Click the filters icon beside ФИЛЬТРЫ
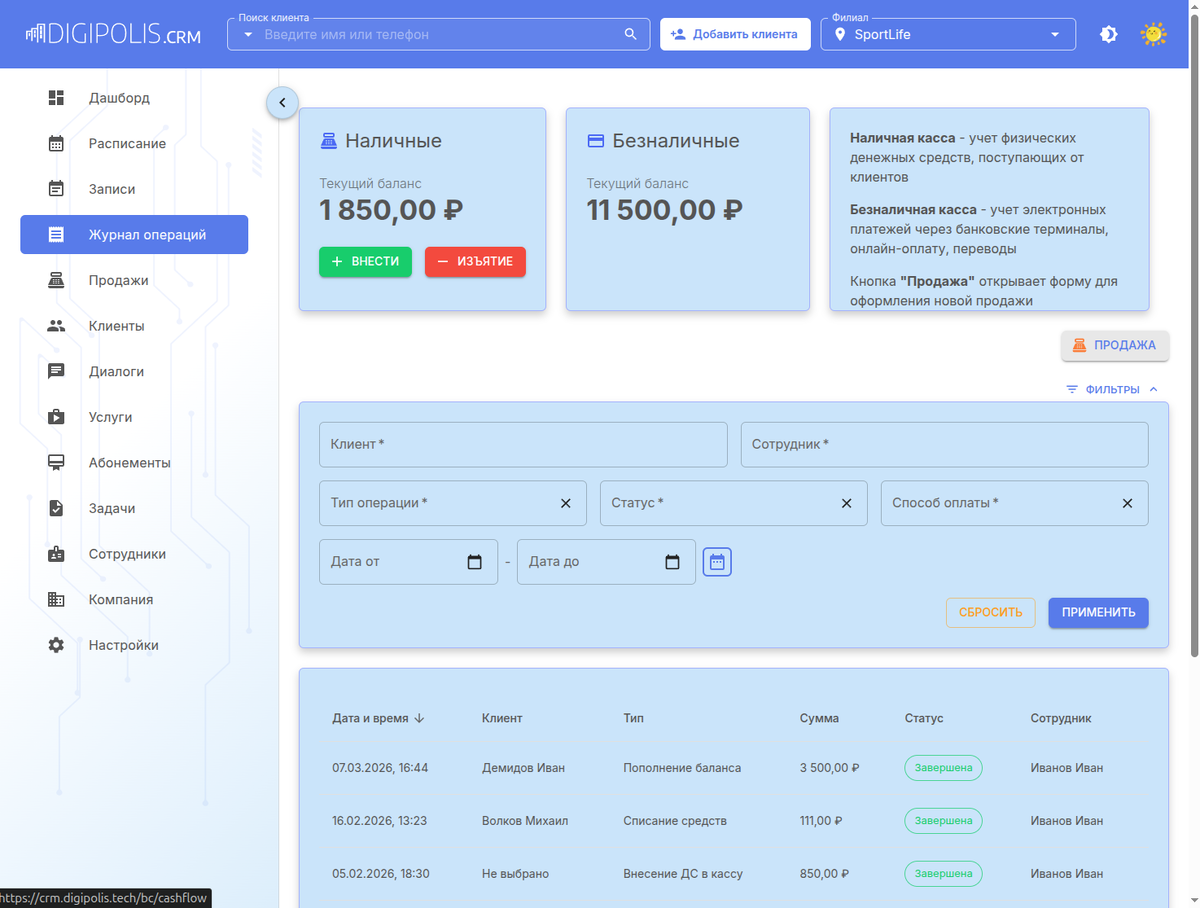Screen dimensions: 1200x908 [1072, 389]
